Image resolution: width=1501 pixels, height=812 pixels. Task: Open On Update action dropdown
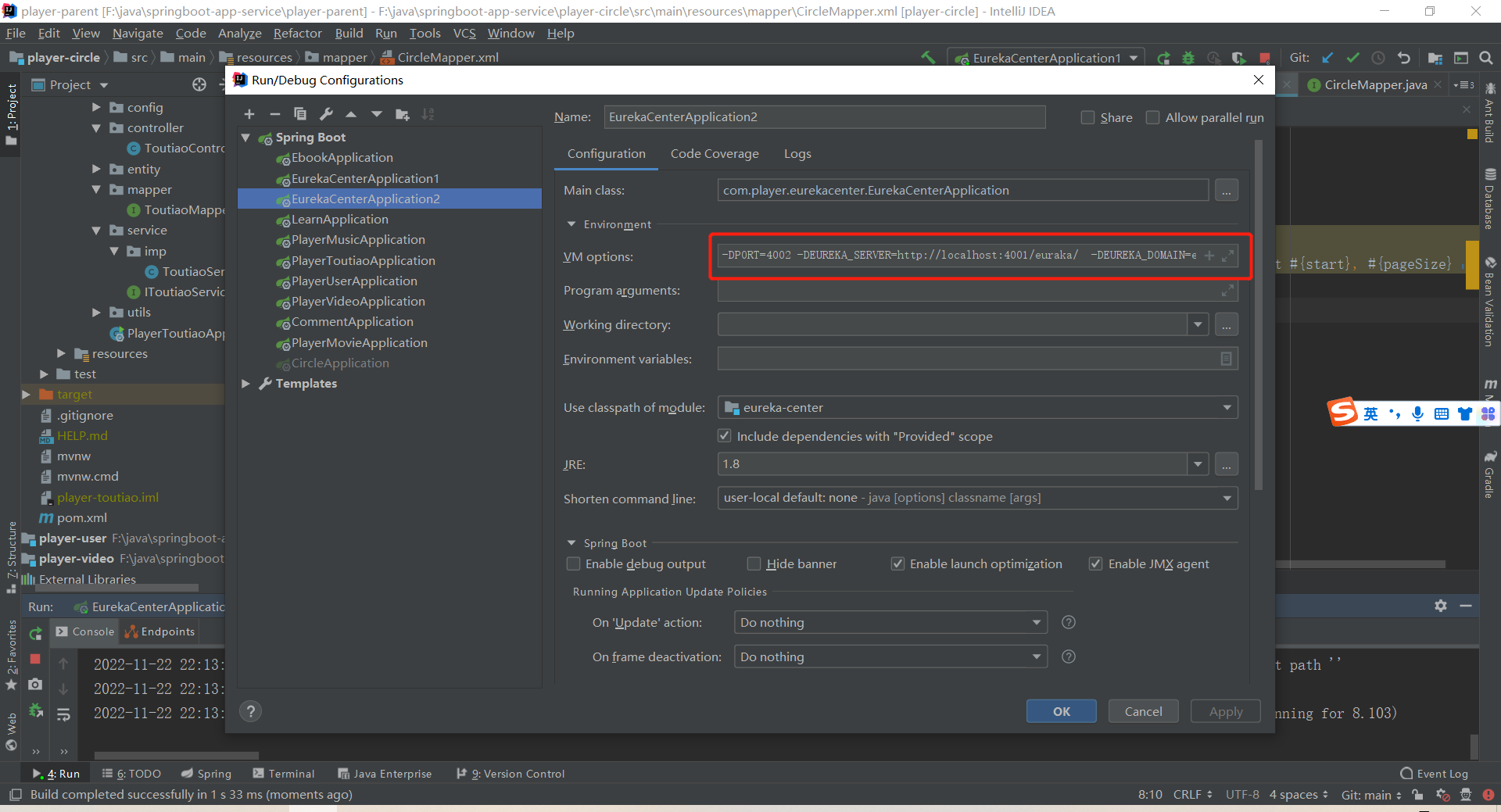(1037, 622)
